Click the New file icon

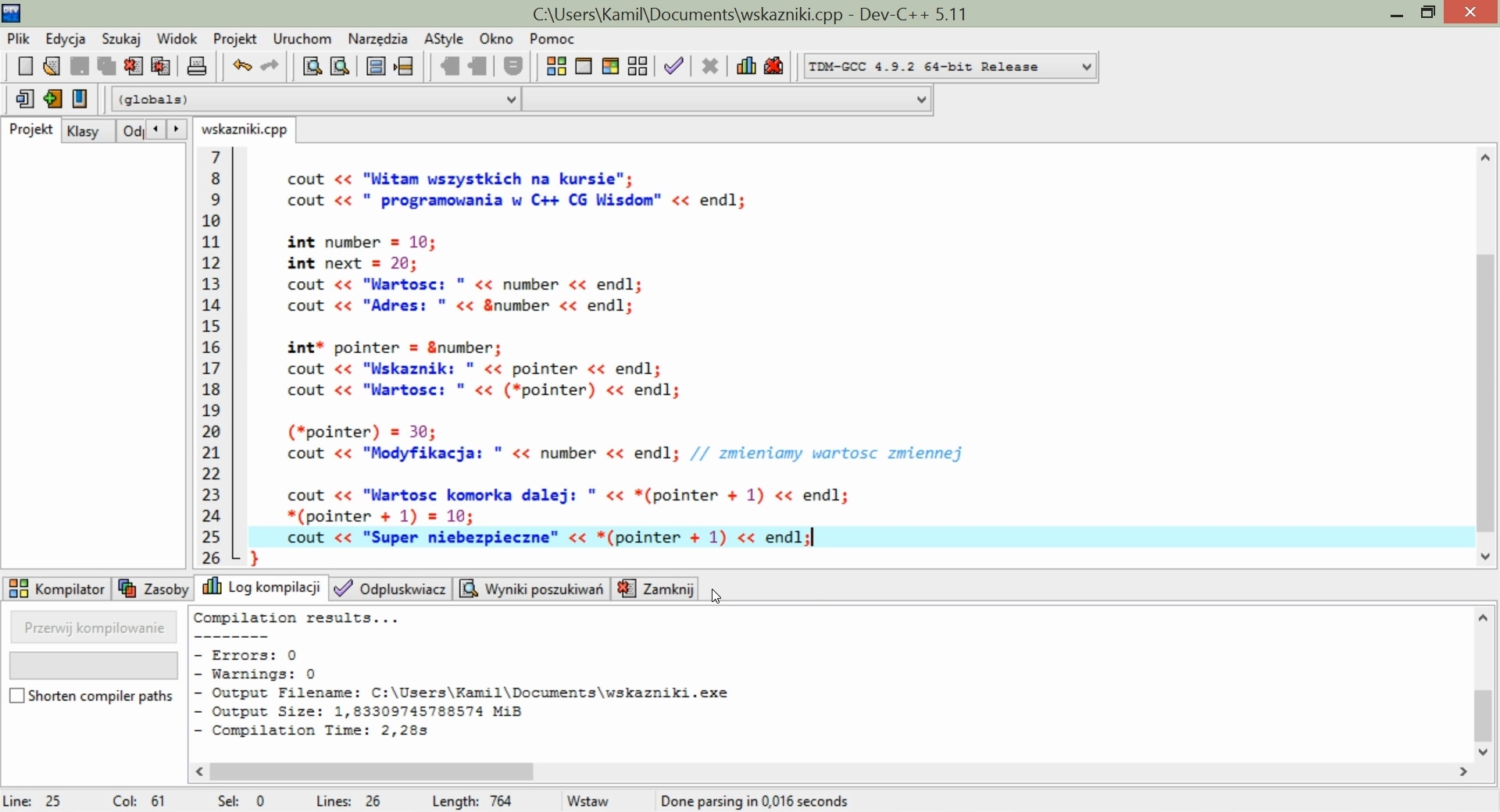25,67
